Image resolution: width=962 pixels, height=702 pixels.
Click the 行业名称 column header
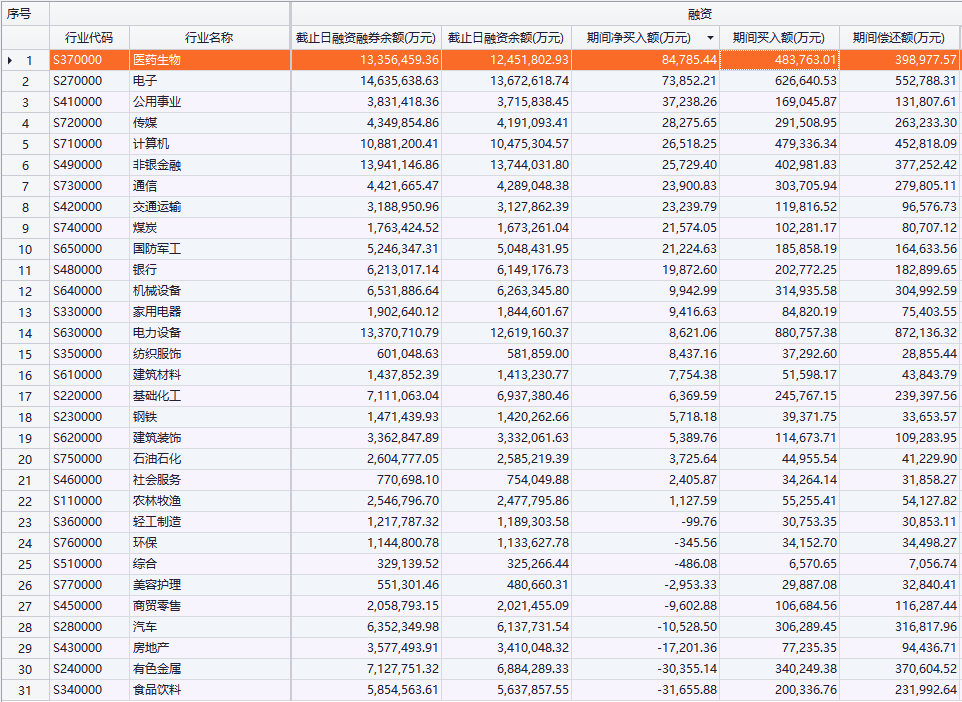coord(209,38)
